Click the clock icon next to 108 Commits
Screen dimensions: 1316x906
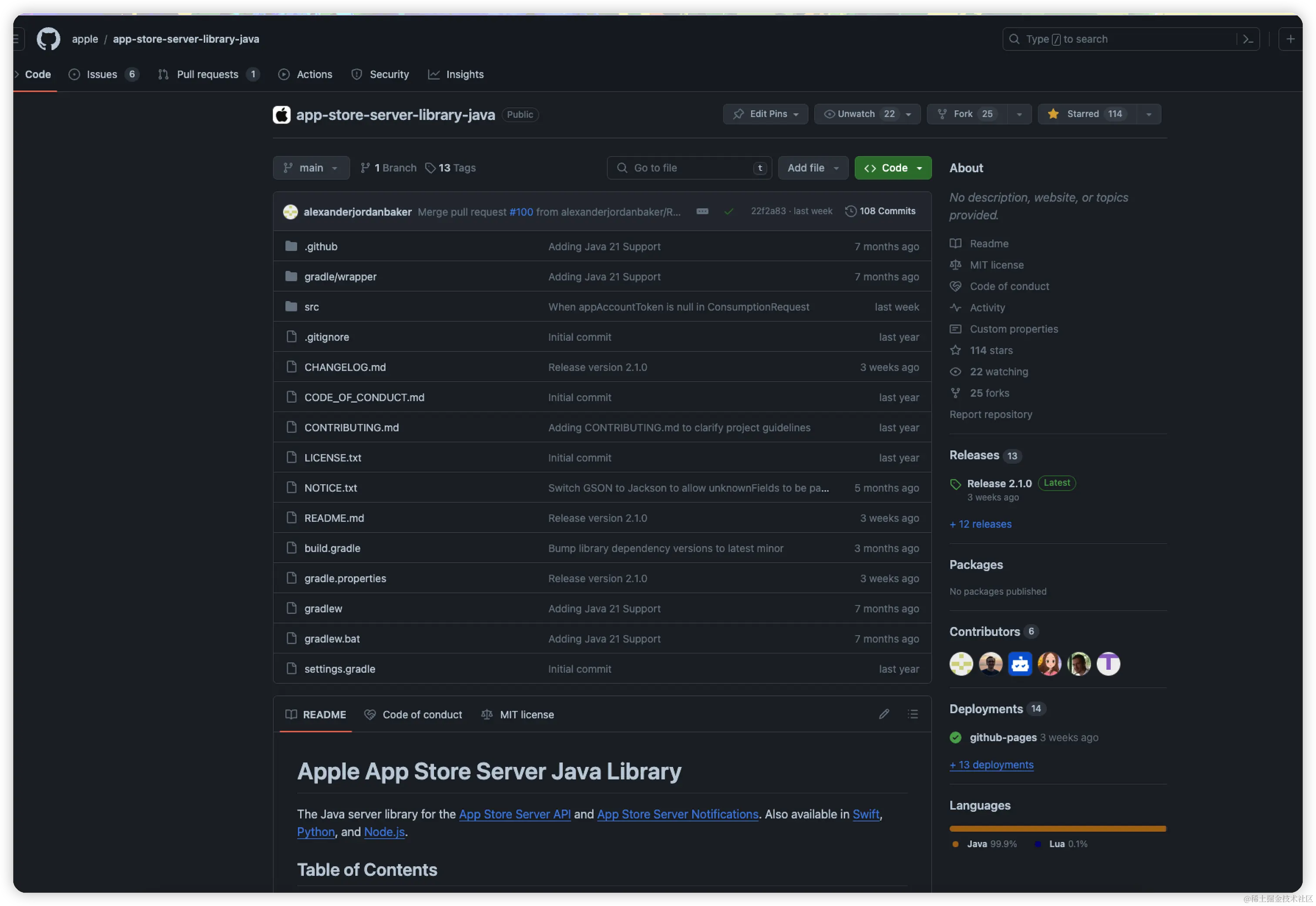pyautogui.click(x=850, y=211)
